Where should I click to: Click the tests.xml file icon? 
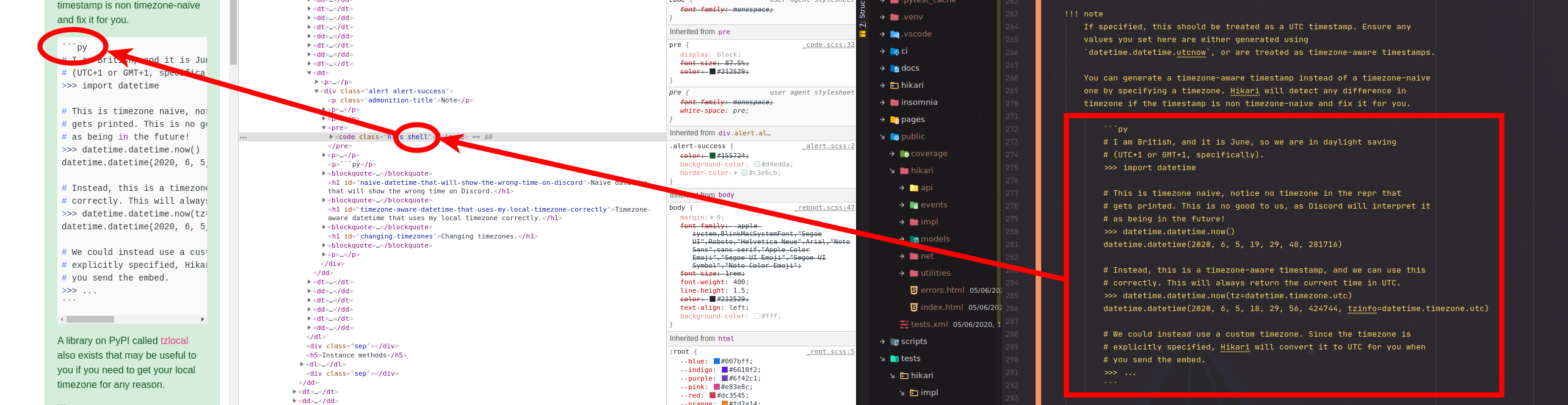click(x=904, y=324)
